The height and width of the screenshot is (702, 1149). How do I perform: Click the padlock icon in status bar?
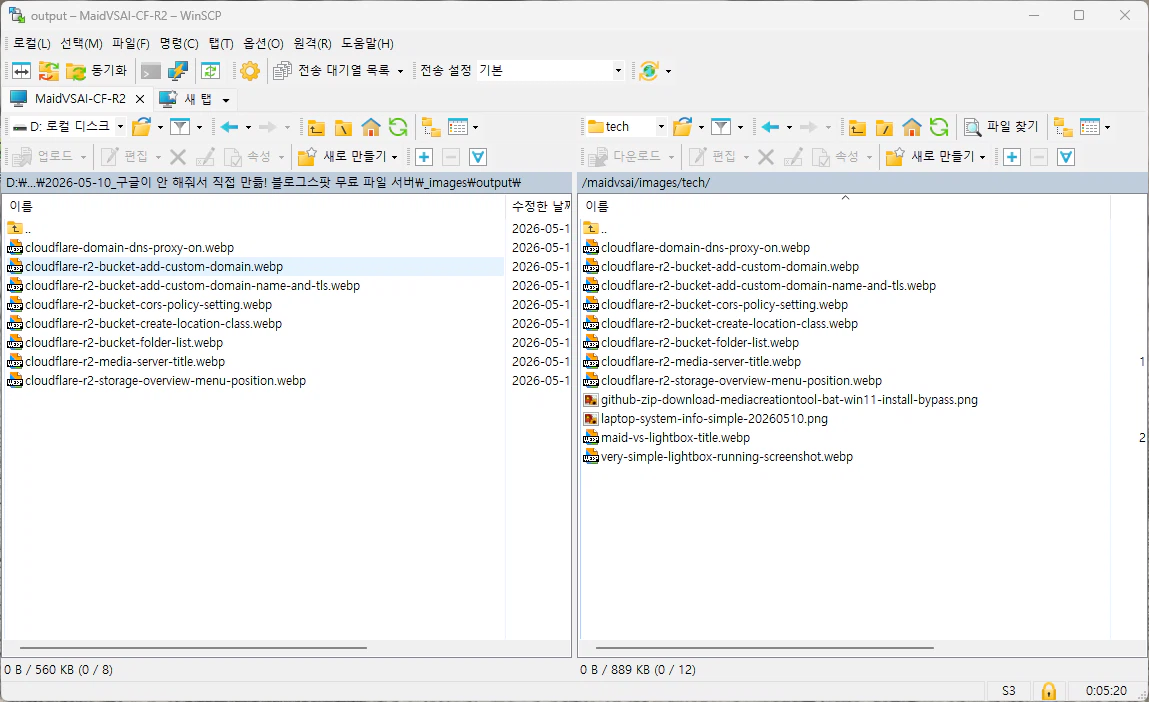point(1049,690)
